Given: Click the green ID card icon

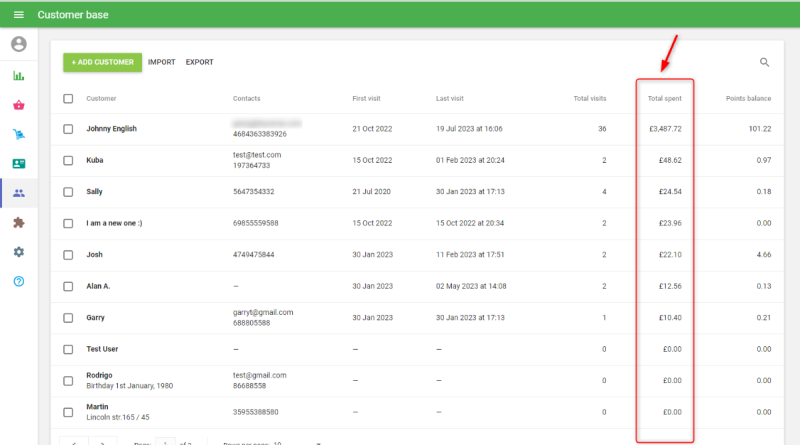Looking at the screenshot, I should pos(18,164).
